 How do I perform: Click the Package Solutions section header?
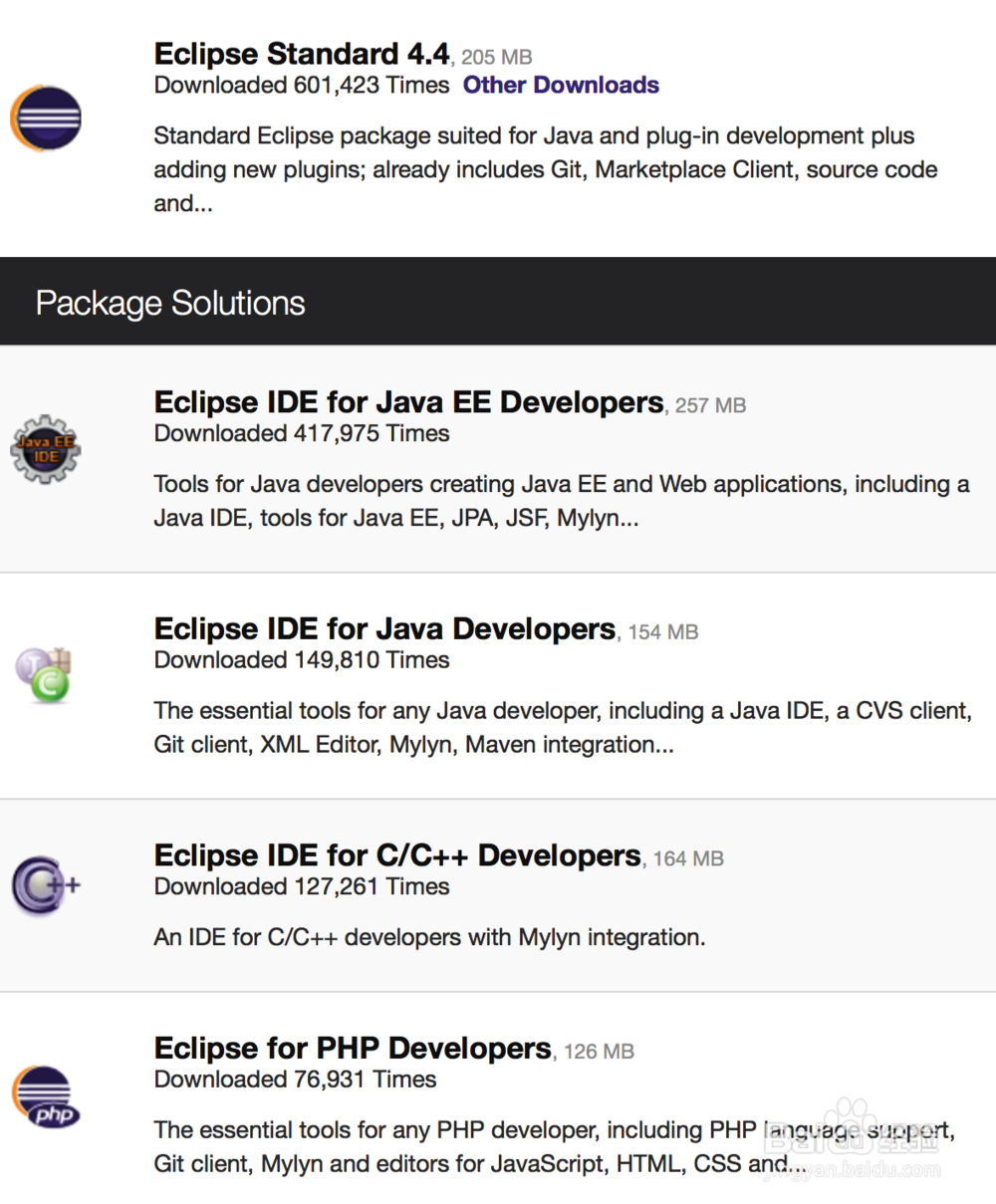[169, 302]
